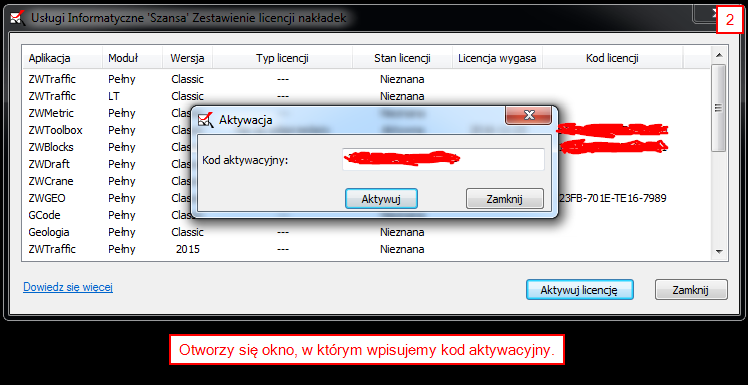Image resolution: width=748 pixels, height=385 pixels.
Task: Sort by Moduł column header
Action: (132, 58)
